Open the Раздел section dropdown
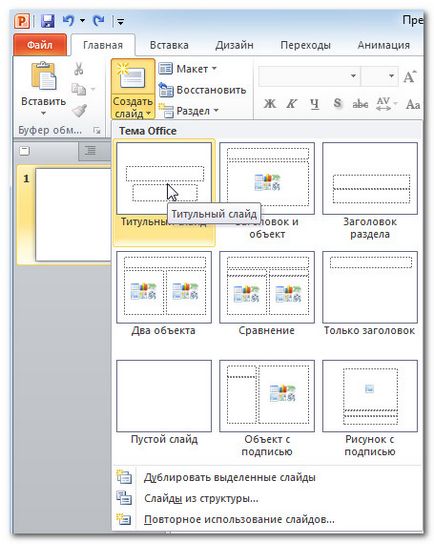Viewport: 434px width, 544px height. pos(189,111)
